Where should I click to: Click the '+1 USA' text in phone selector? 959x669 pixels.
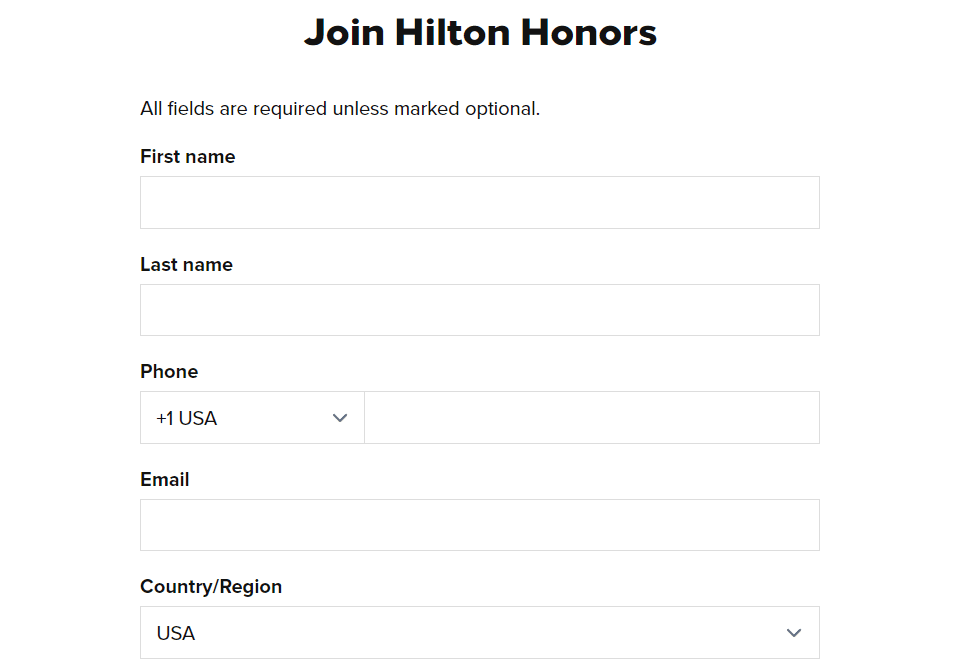(187, 418)
